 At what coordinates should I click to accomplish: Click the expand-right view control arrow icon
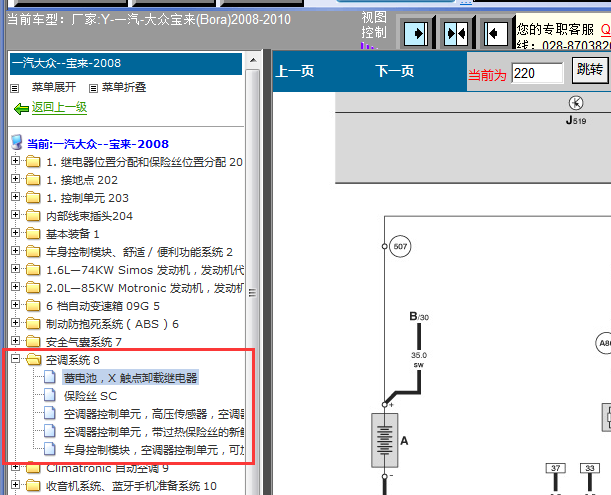416,34
